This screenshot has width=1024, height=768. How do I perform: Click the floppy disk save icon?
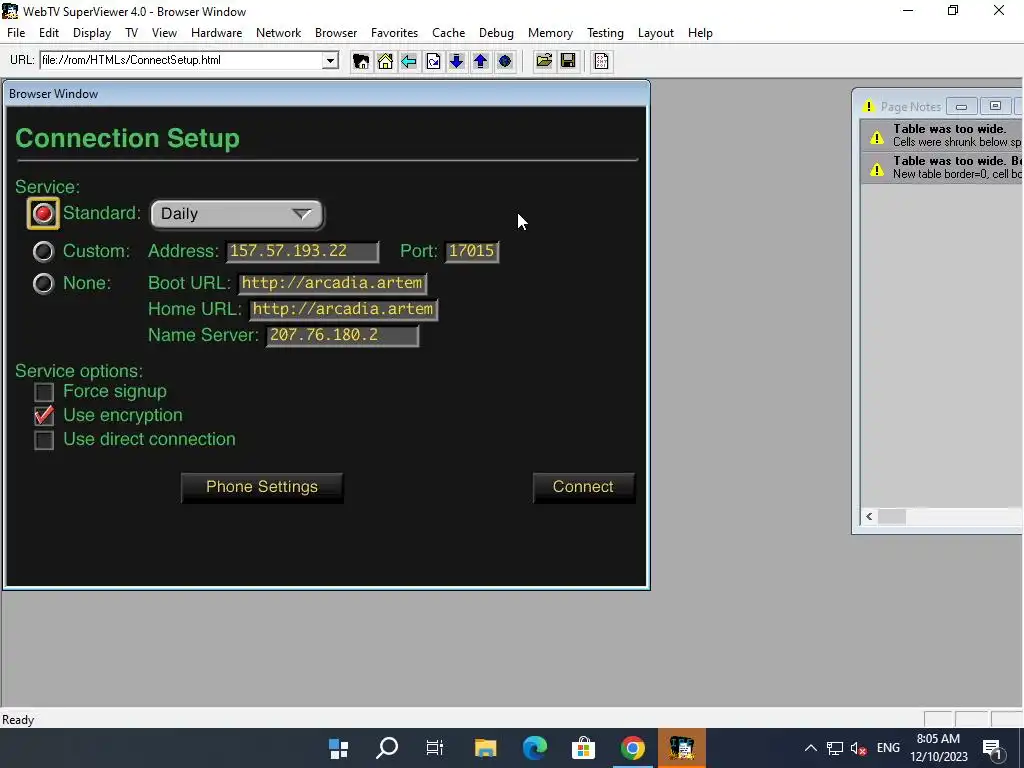point(568,61)
